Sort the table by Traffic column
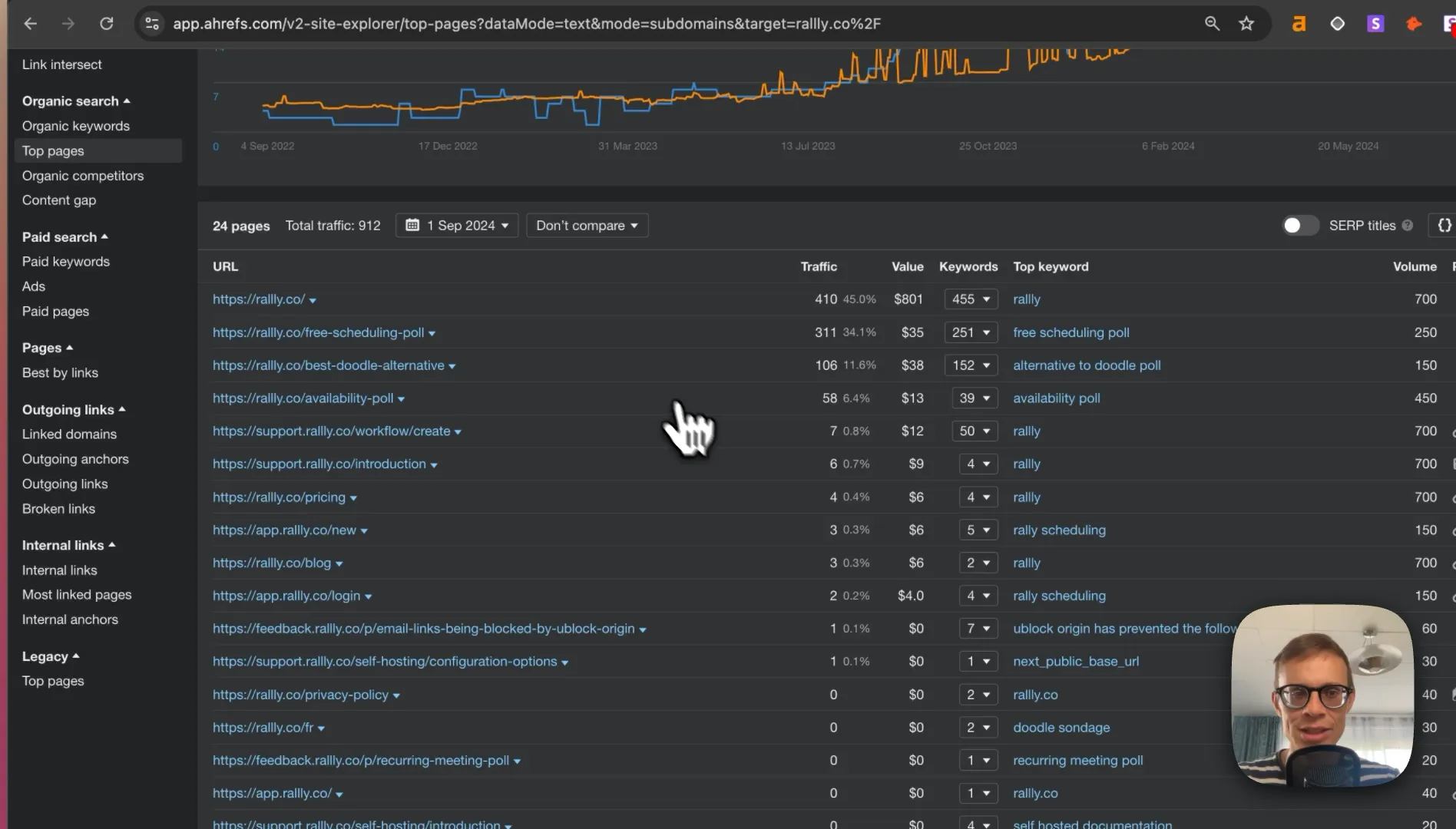 [x=819, y=266]
